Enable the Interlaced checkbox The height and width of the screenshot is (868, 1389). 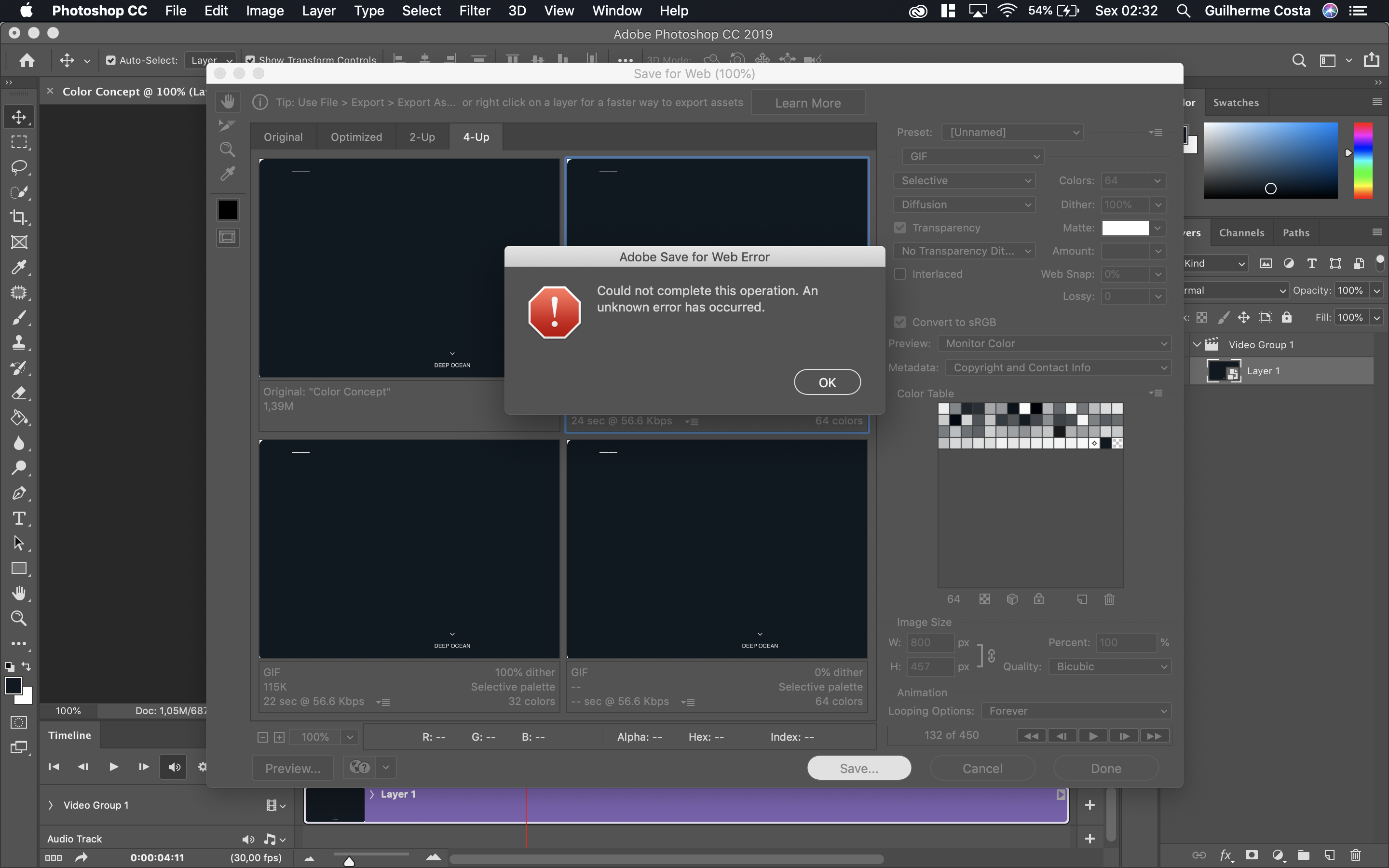[900, 274]
